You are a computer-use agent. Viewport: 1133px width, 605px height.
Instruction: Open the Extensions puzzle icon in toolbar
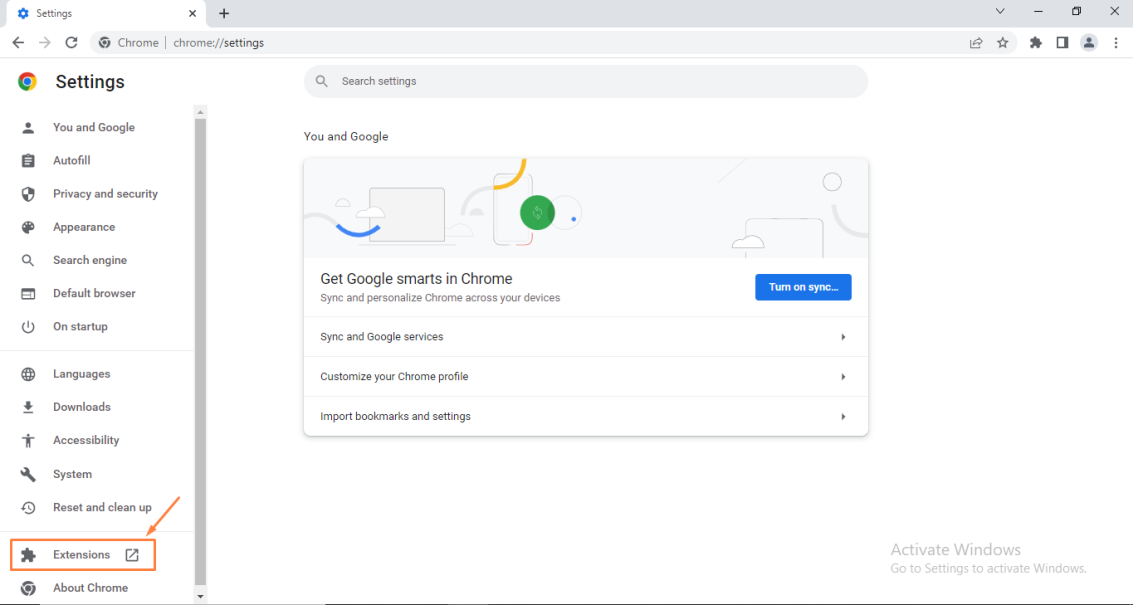coord(1036,43)
